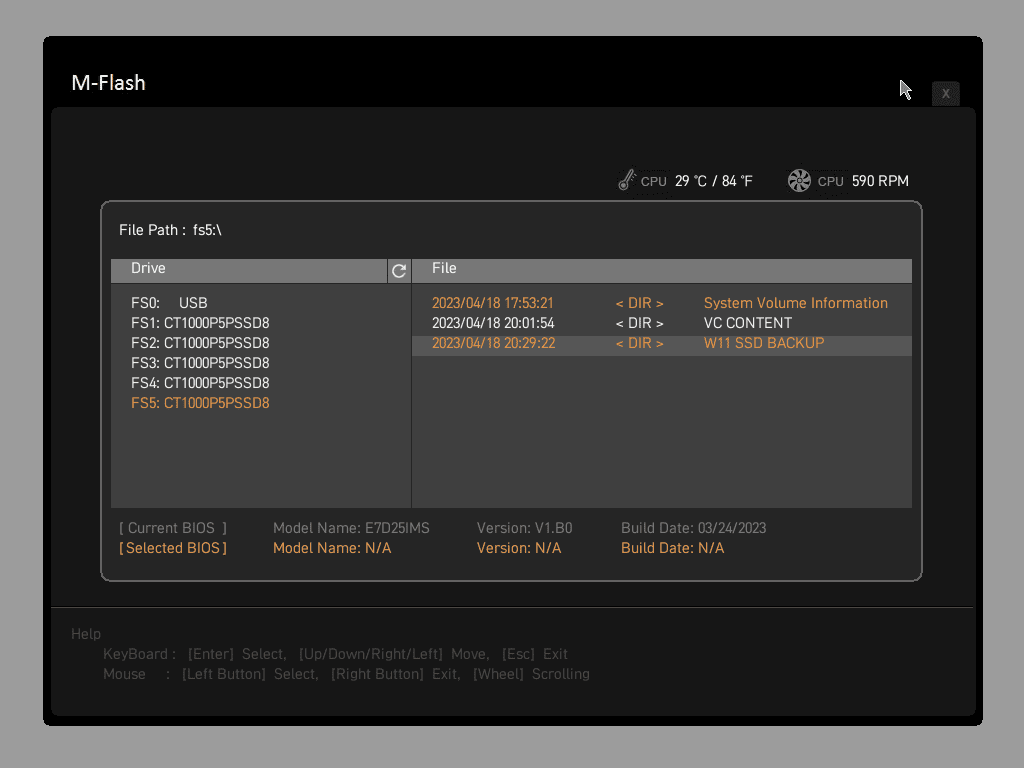This screenshot has width=1024, height=768.
Task: Click the CPU temperature thermometer icon
Action: [x=627, y=181]
